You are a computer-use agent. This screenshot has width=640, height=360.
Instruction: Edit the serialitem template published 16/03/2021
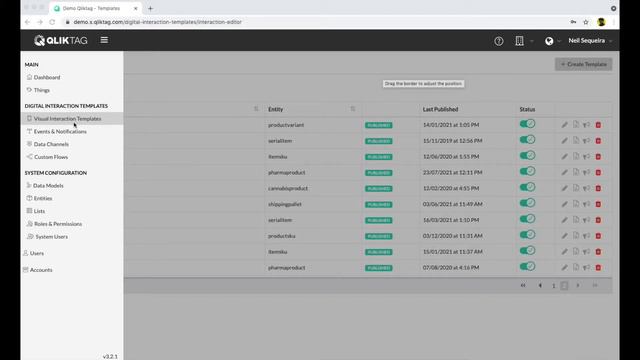pos(564,220)
